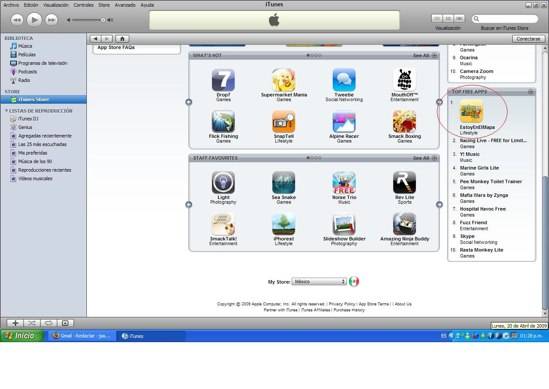
Task: Open the Visualización menu
Action: pos(56,5)
